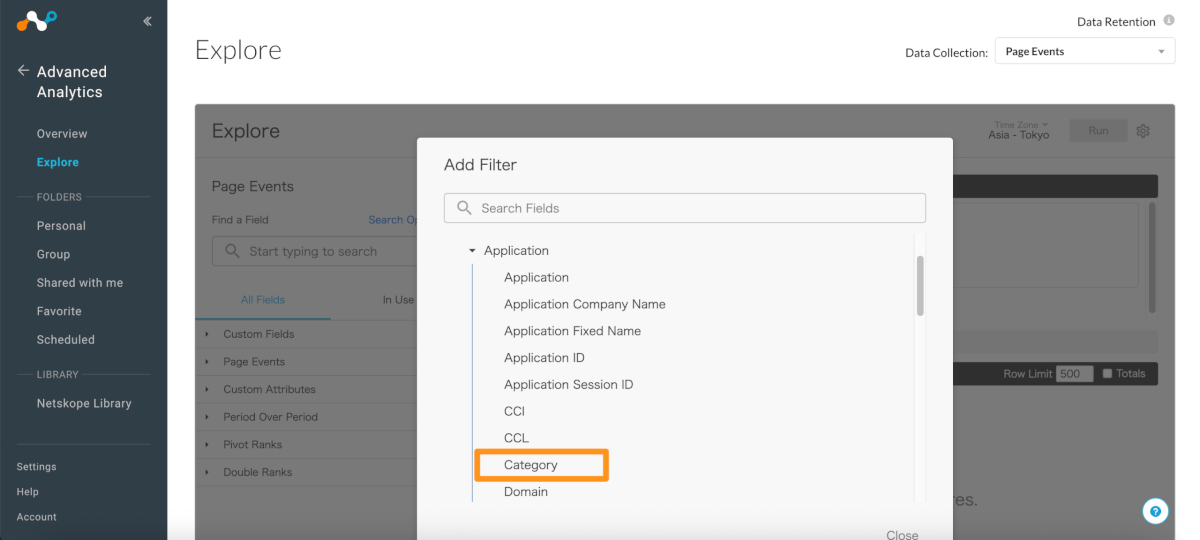This screenshot has height=540, width=1200.
Task: Collapse the sidebar with double chevron
Action: point(147,21)
